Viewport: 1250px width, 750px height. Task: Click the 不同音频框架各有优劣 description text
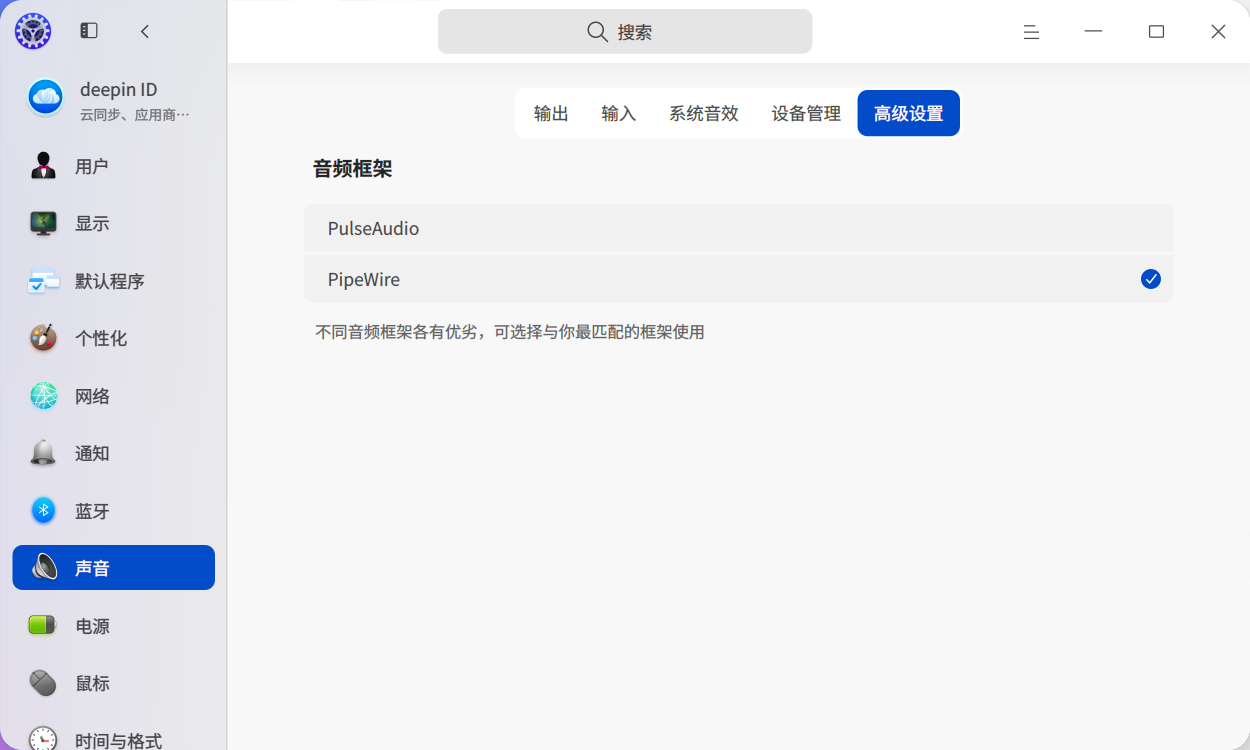pos(510,331)
